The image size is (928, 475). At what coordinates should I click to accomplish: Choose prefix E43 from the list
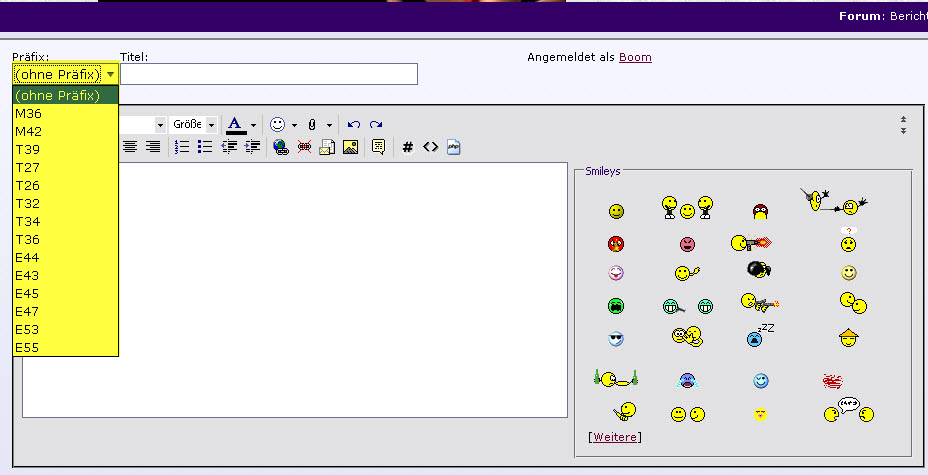point(66,276)
